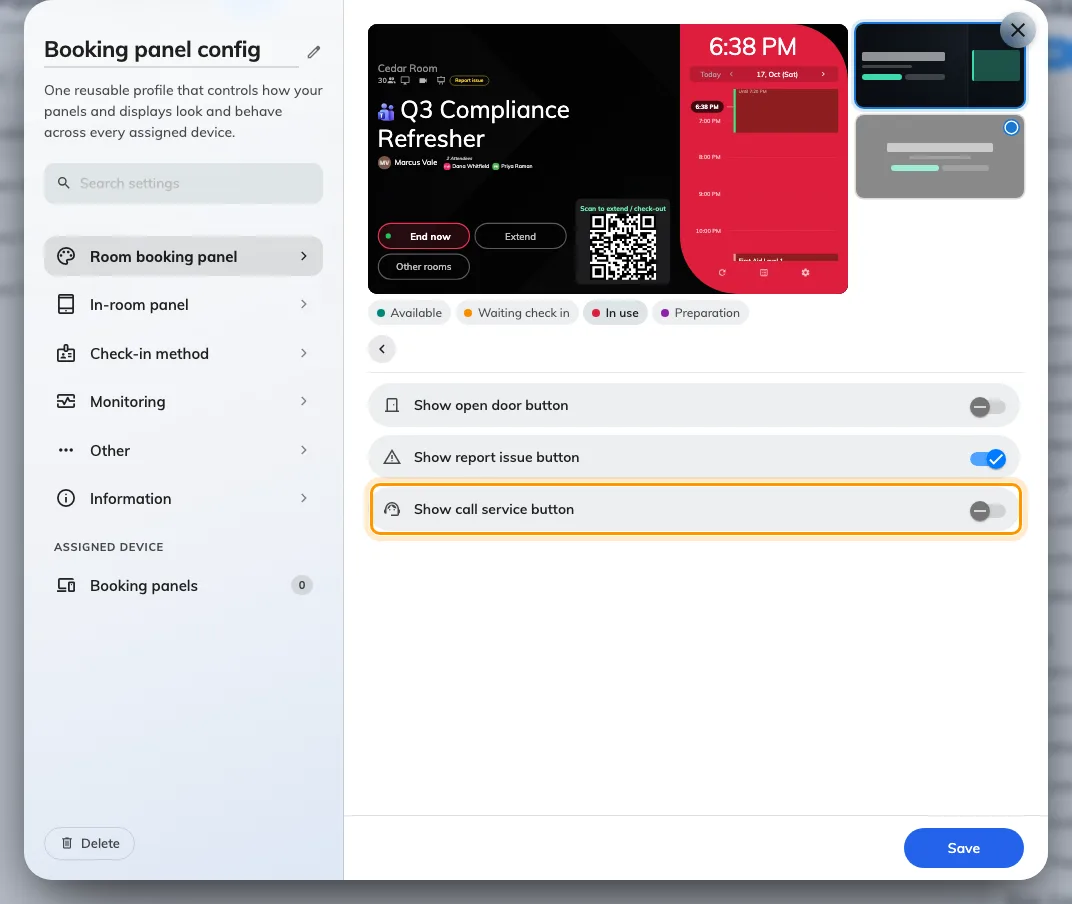Image resolution: width=1072 pixels, height=904 pixels.
Task: Click the ASSIGNED DEVICE heading
Action: tap(109, 547)
